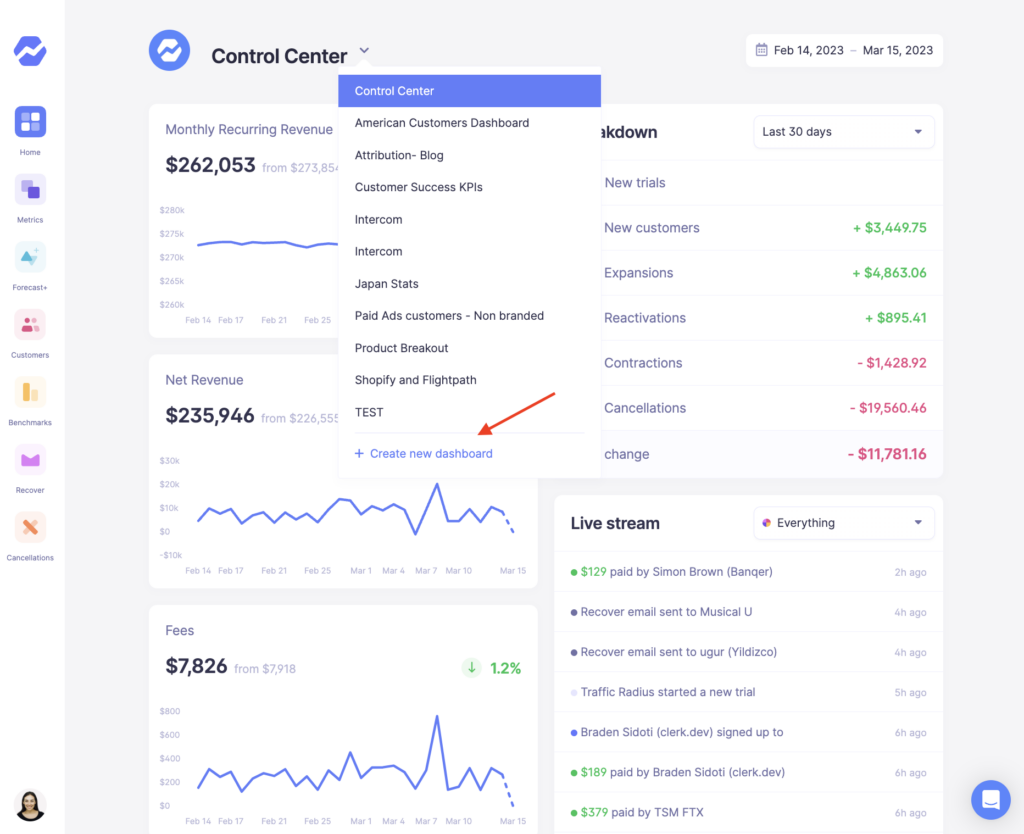Screen dimensions: 1024x834
Task: Click the user avatar at bottom left
Action: point(29,806)
